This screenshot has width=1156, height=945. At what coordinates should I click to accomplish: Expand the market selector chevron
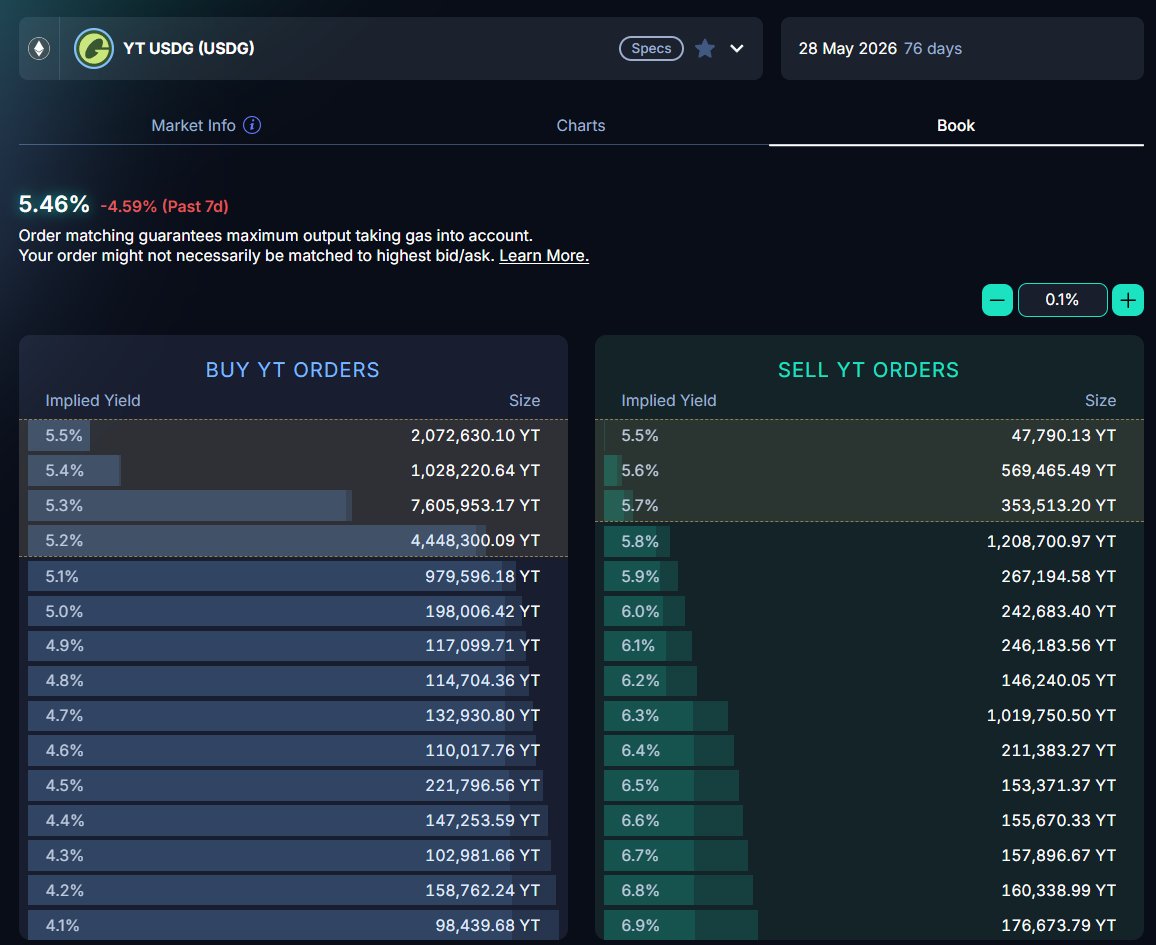coord(737,49)
